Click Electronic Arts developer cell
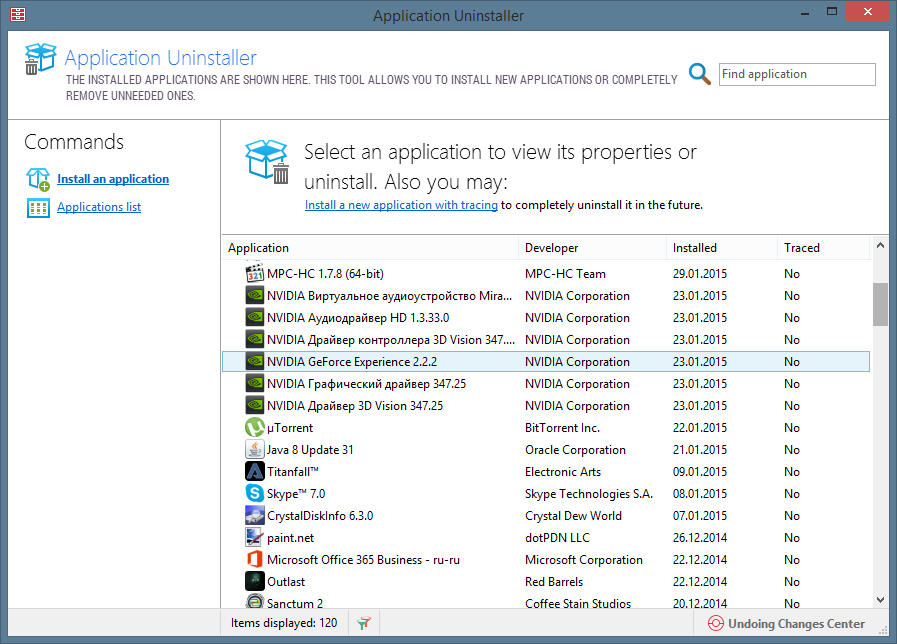The height and width of the screenshot is (644, 897). point(563,472)
